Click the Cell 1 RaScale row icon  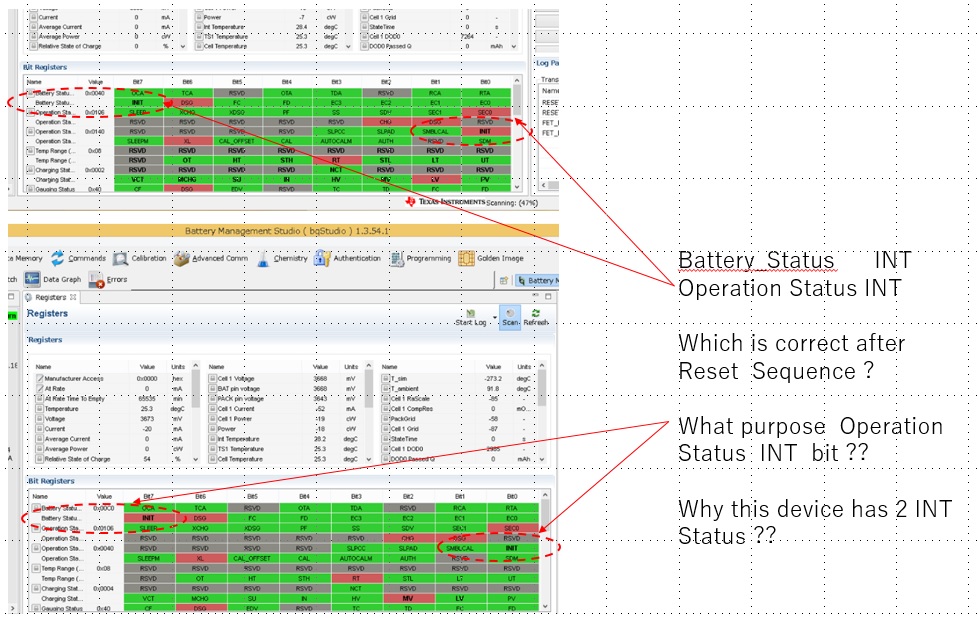tap(386, 398)
